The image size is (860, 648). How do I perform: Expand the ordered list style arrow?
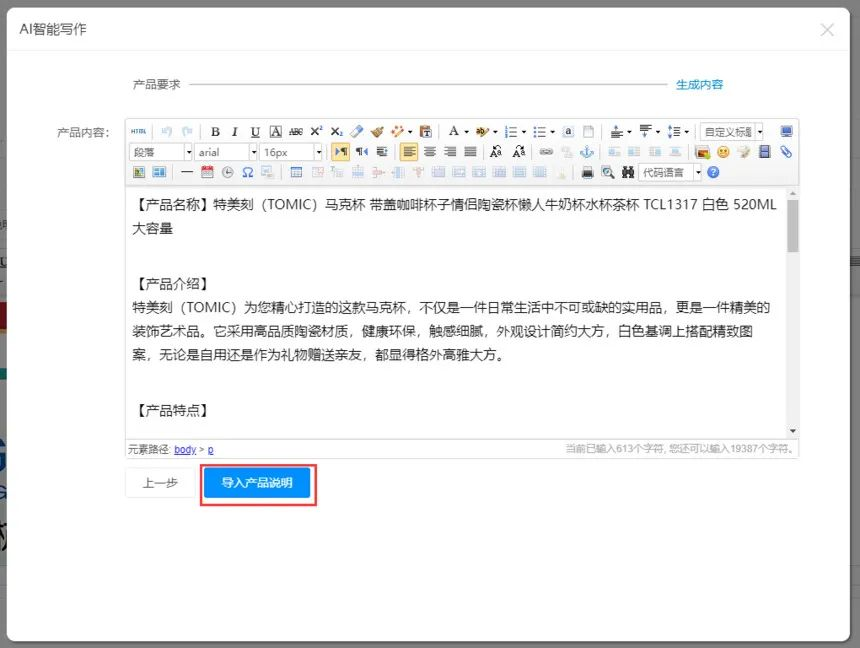(524, 132)
